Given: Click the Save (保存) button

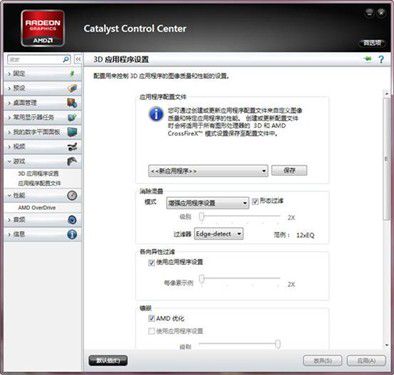Looking at the screenshot, I should click(289, 170).
